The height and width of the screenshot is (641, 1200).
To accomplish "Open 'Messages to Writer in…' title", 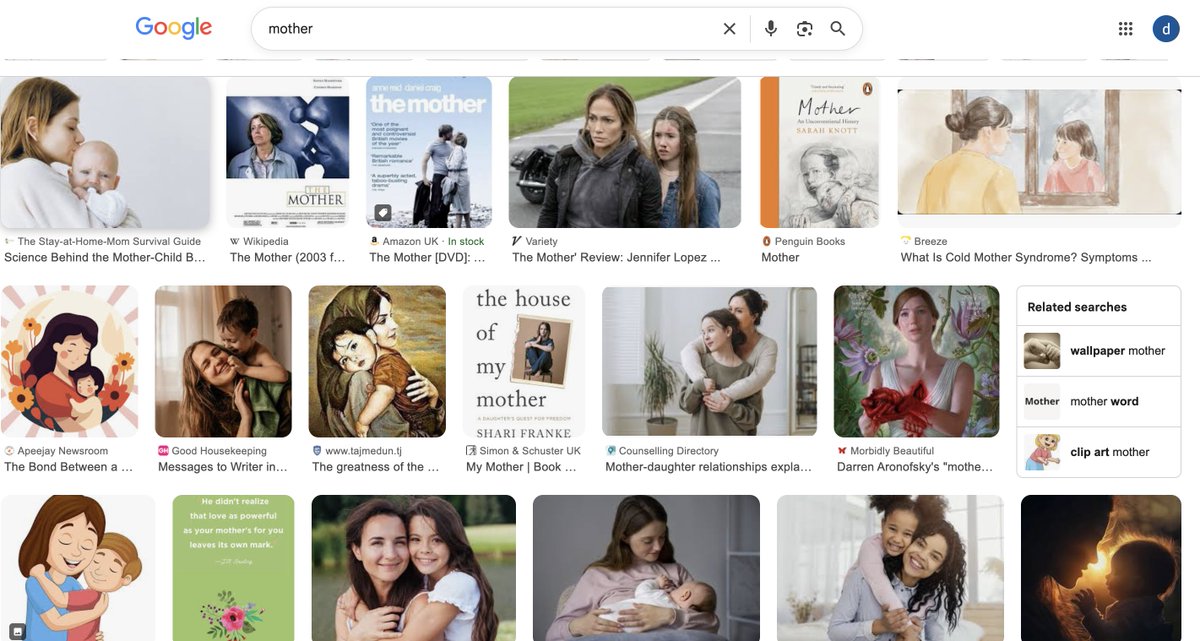I will click(x=223, y=467).
